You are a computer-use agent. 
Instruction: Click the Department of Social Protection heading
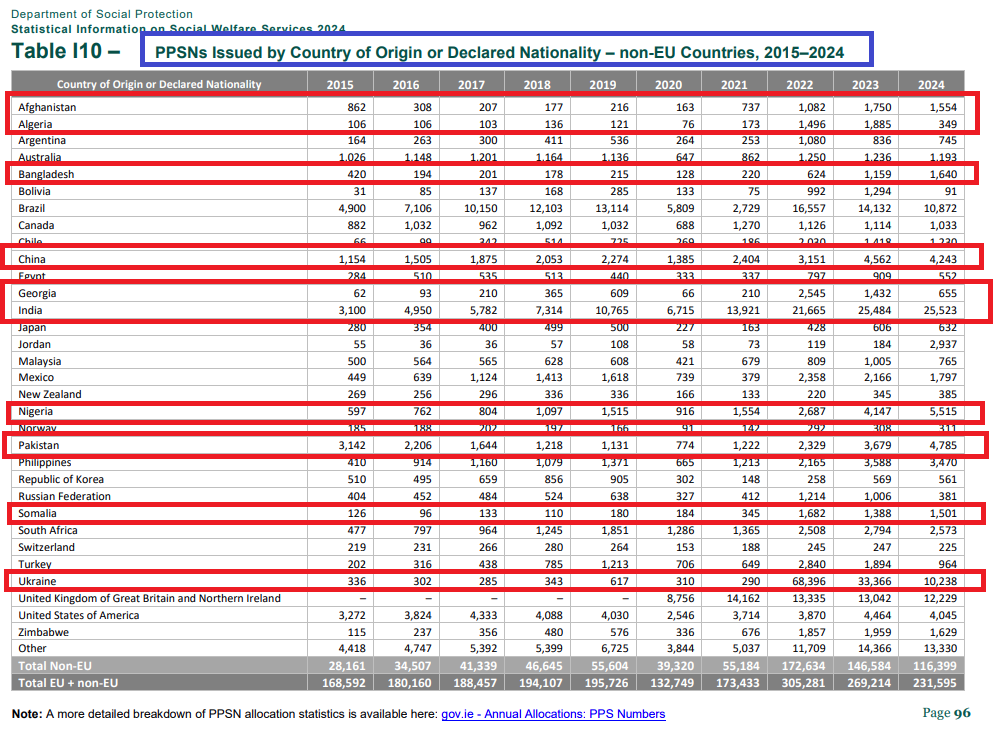[x=102, y=14]
